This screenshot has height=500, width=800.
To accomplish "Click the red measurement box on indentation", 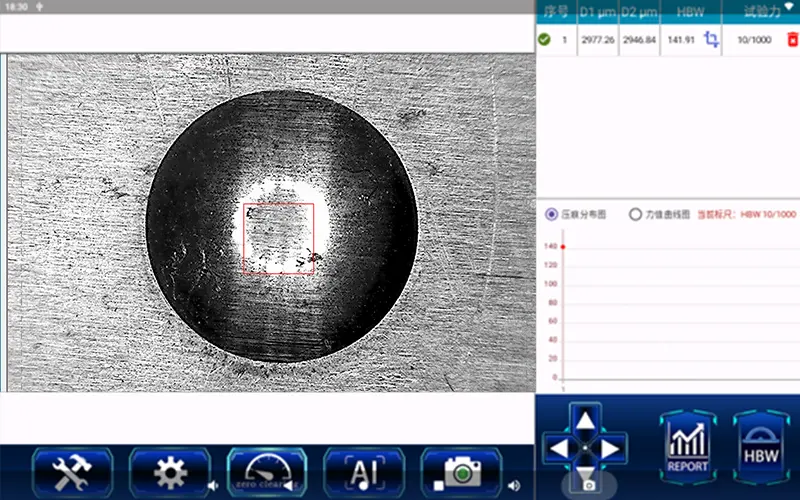I will (279, 239).
